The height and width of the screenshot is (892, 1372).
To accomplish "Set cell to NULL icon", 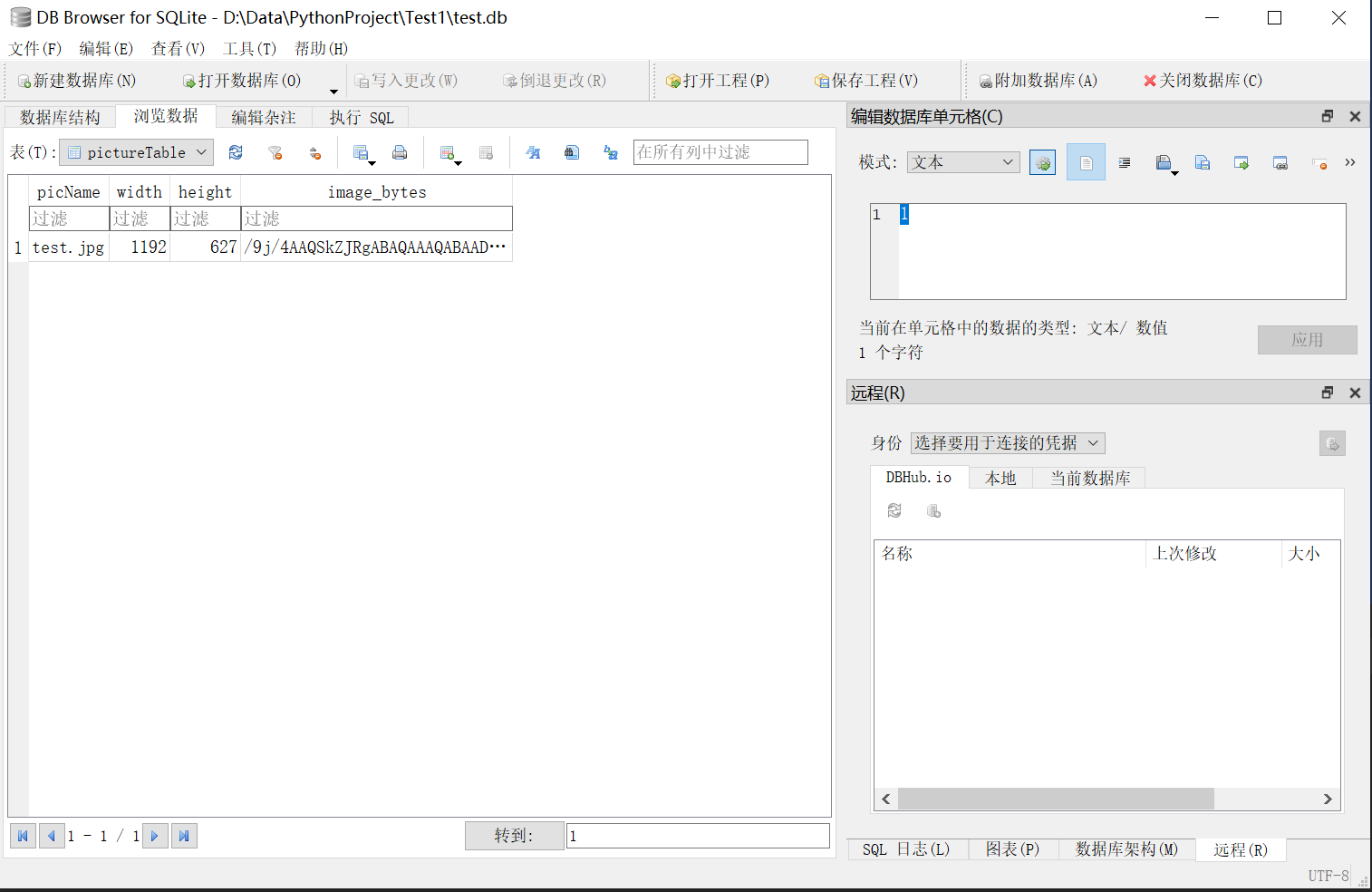I will (x=1319, y=162).
